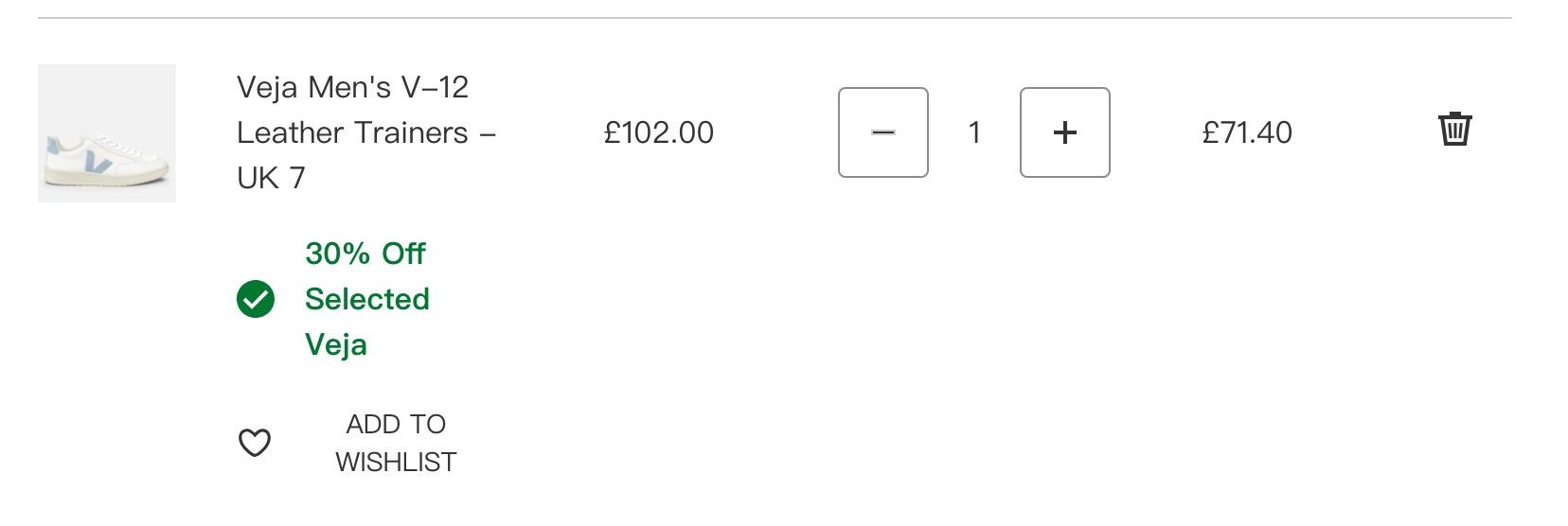Click the 30% Off promotion text

tap(365, 254)
